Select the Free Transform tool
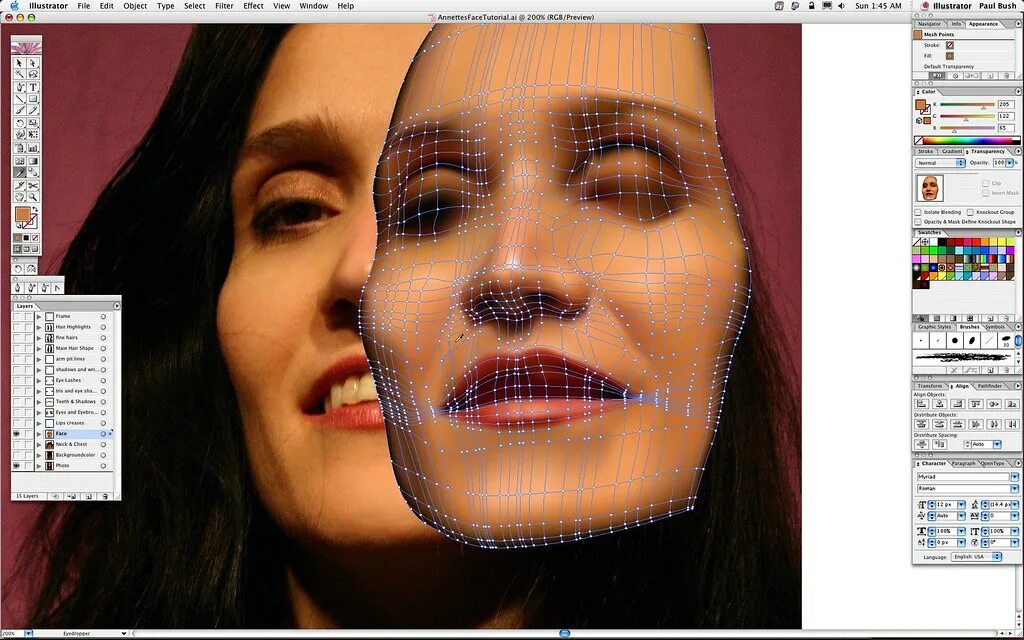 [33, 135]
